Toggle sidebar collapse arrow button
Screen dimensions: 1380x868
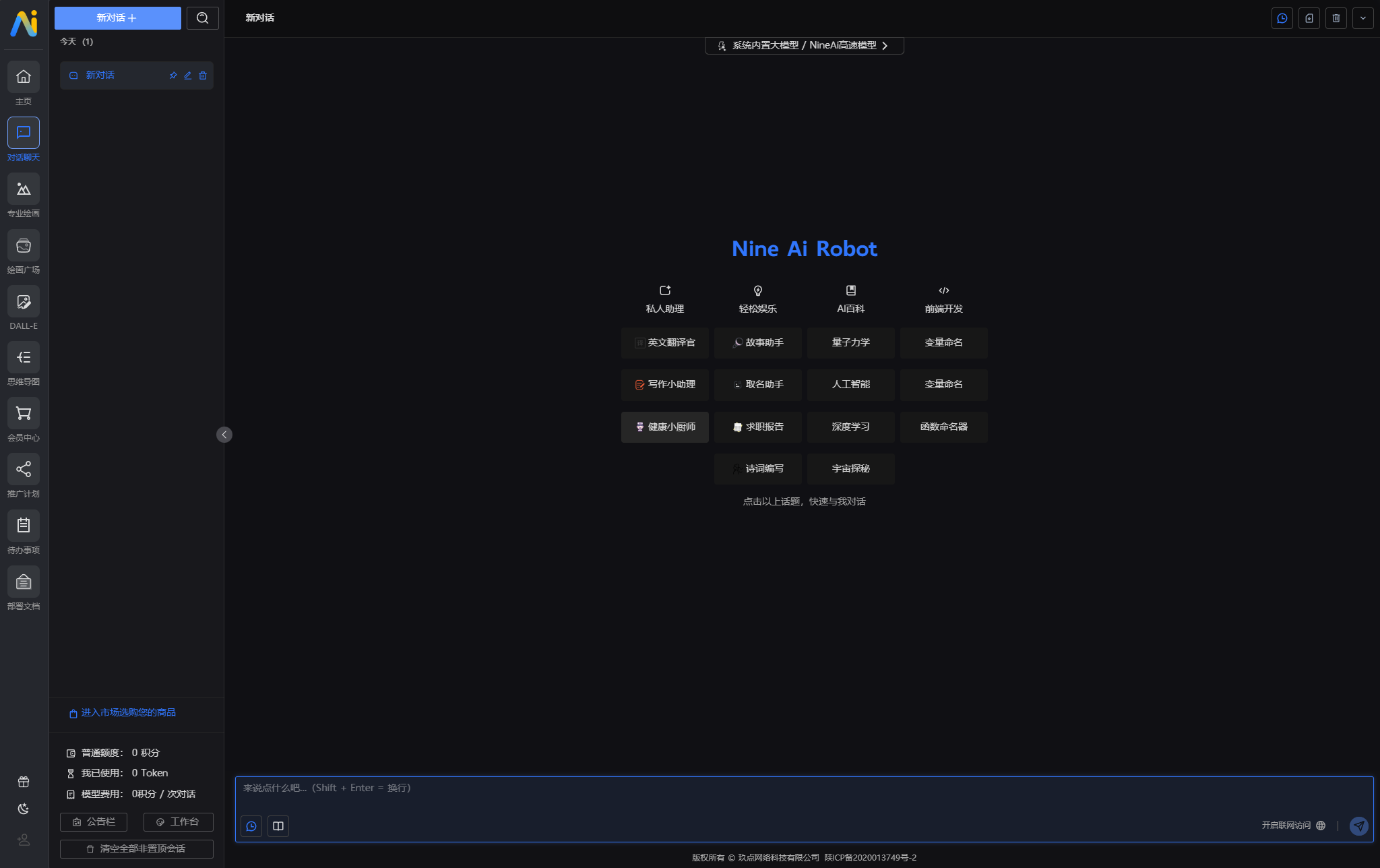click(x=224, y=434)
